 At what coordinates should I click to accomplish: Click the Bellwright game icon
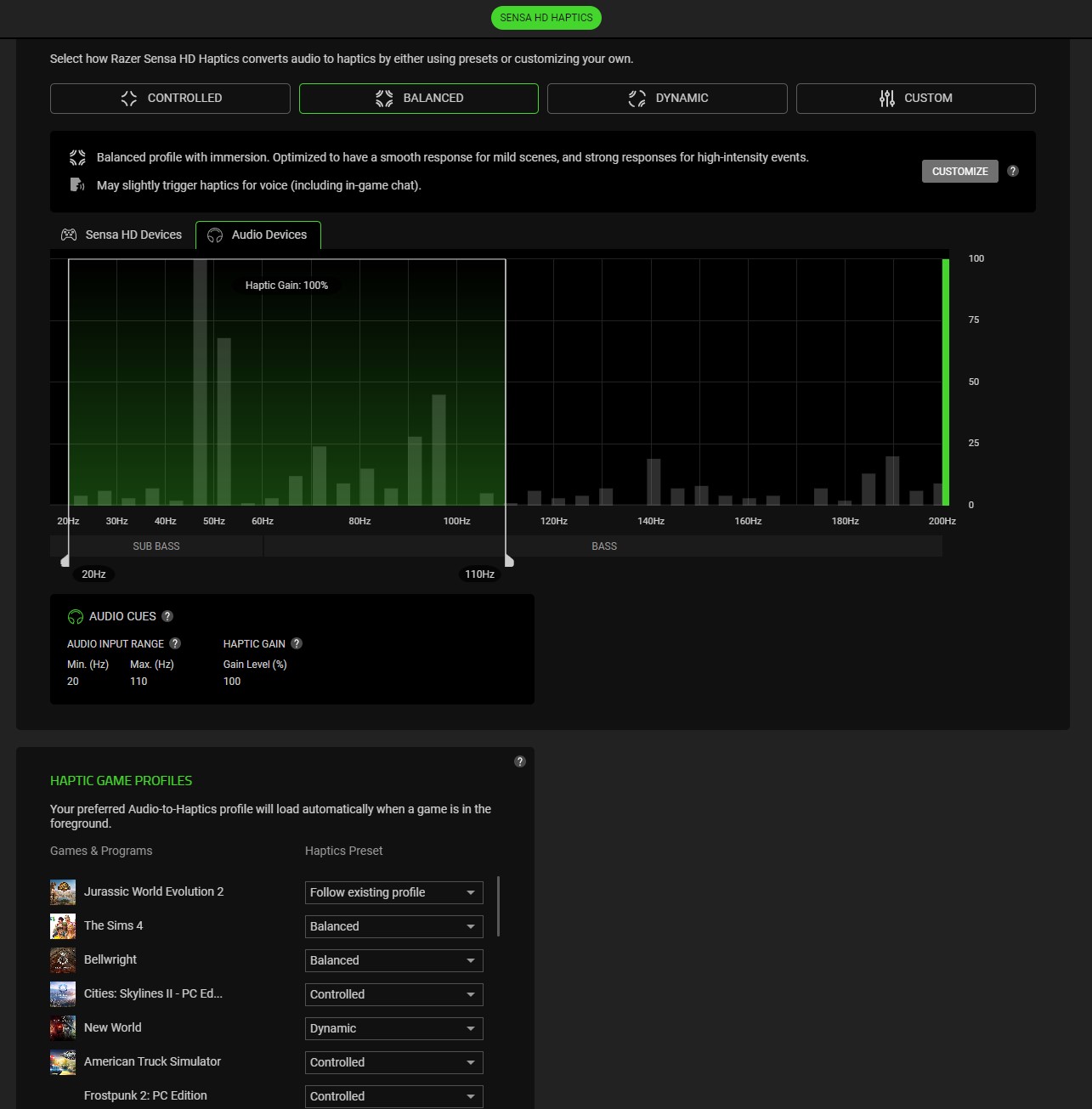pos(63,960)
